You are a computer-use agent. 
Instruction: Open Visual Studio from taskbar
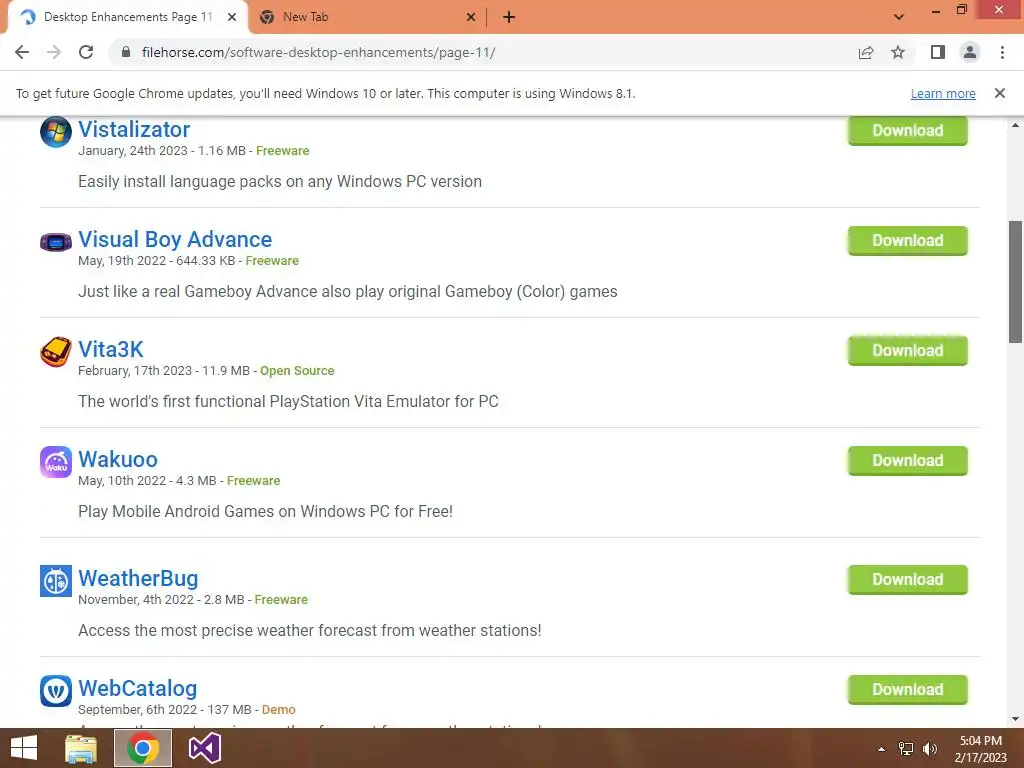tap(204, 748)
